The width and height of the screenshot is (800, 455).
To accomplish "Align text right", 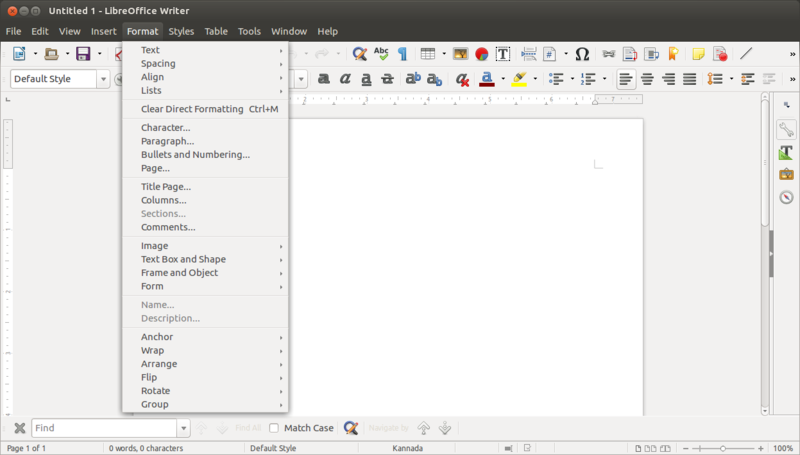I will [668, 79].
